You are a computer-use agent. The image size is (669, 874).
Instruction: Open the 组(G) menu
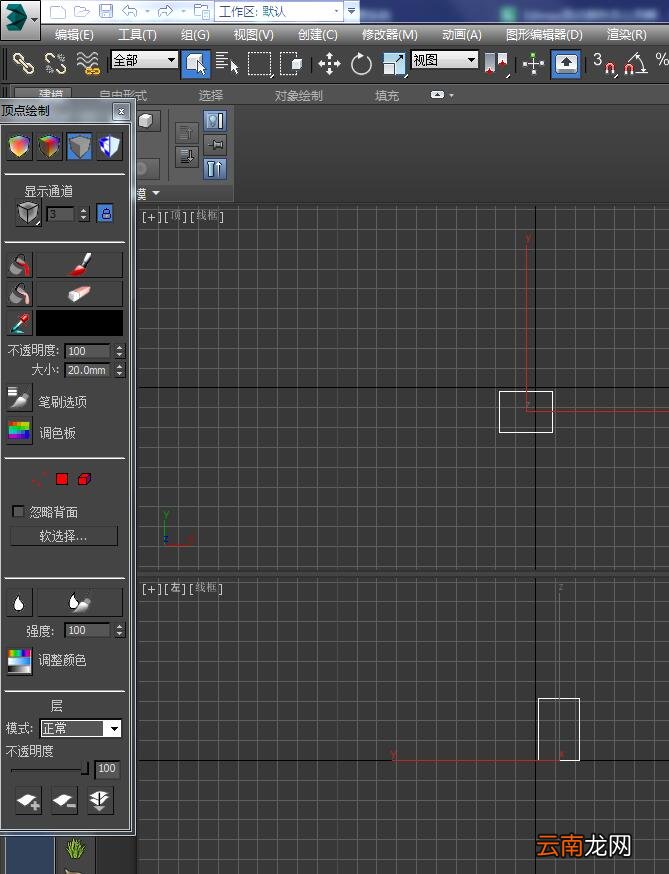point(195,35)
